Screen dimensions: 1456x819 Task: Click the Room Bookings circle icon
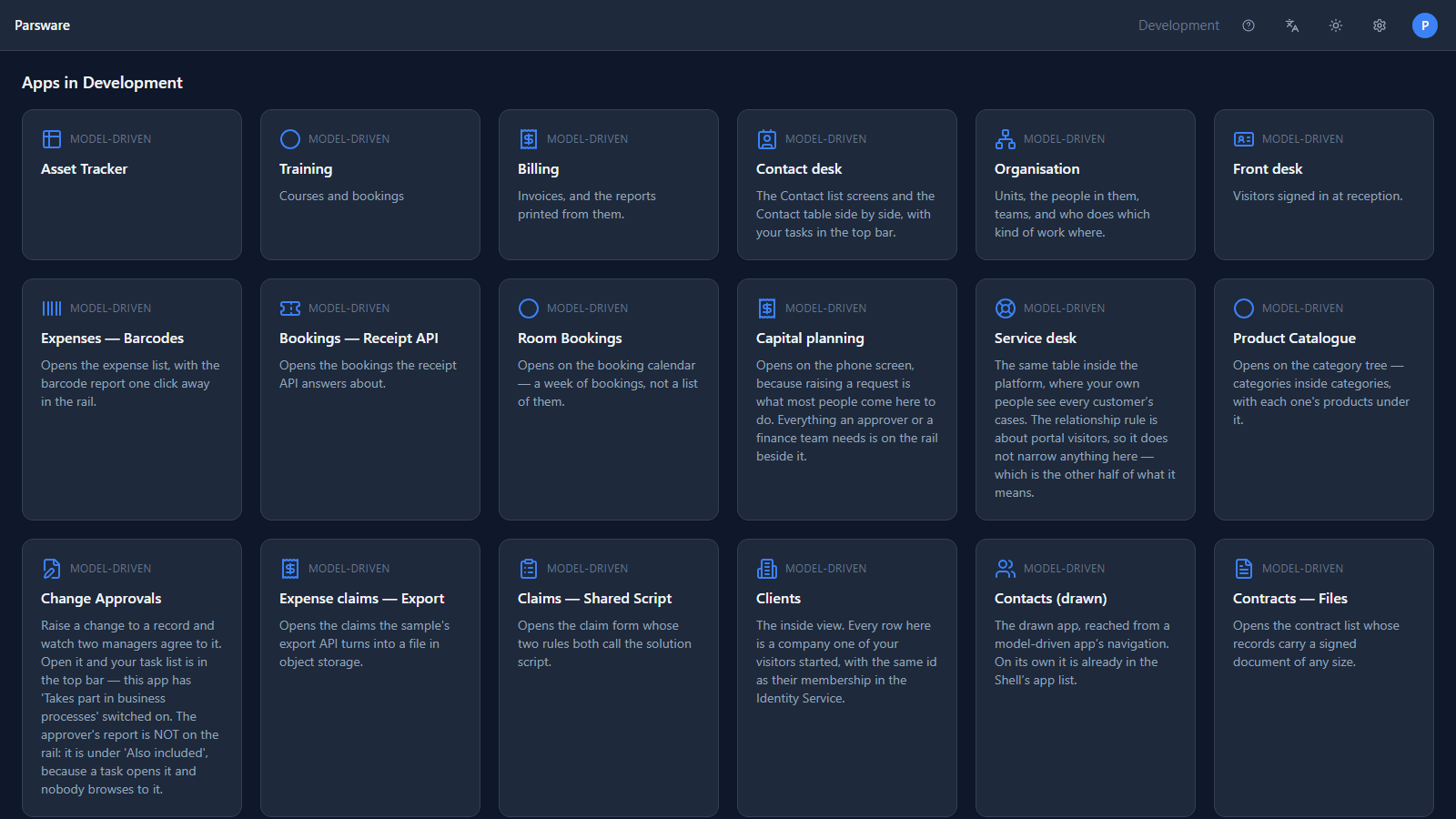coord(529,308)
